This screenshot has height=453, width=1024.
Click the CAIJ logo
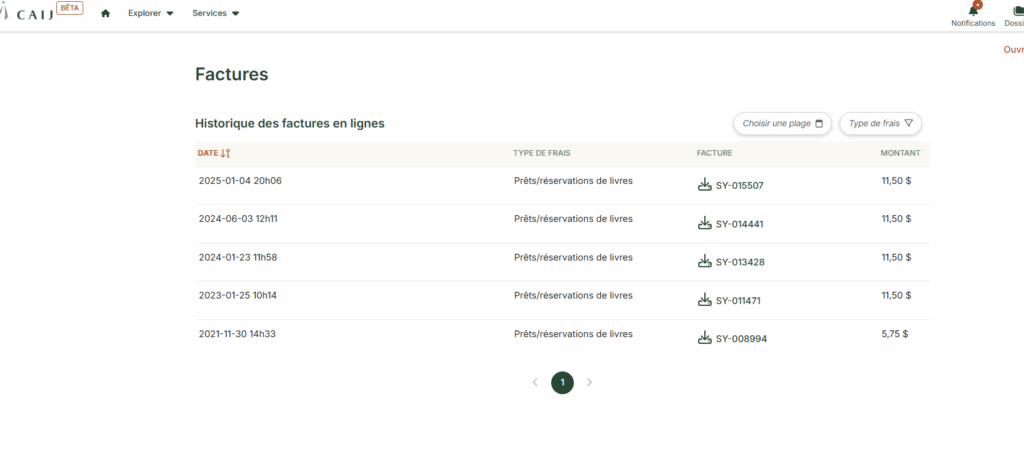click(x=35, y=12)
